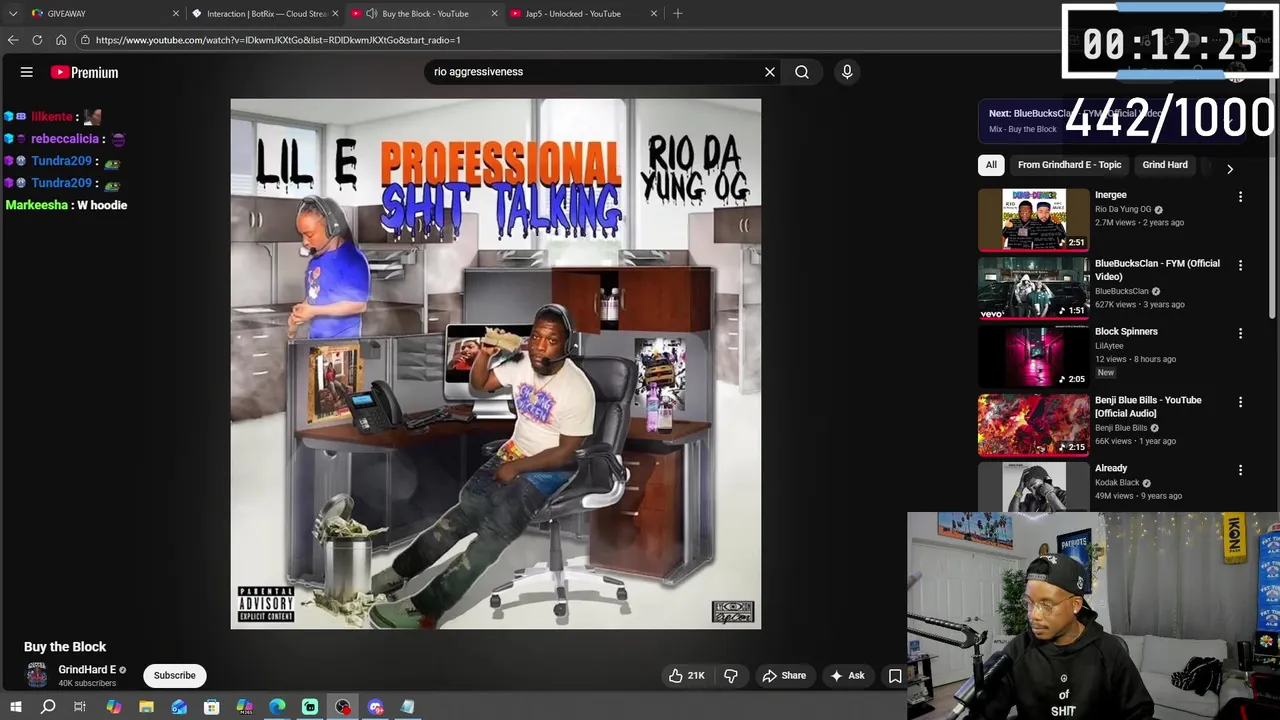Close the GIVEAWAY tab
1280x720 pixels.
point(176,13)
